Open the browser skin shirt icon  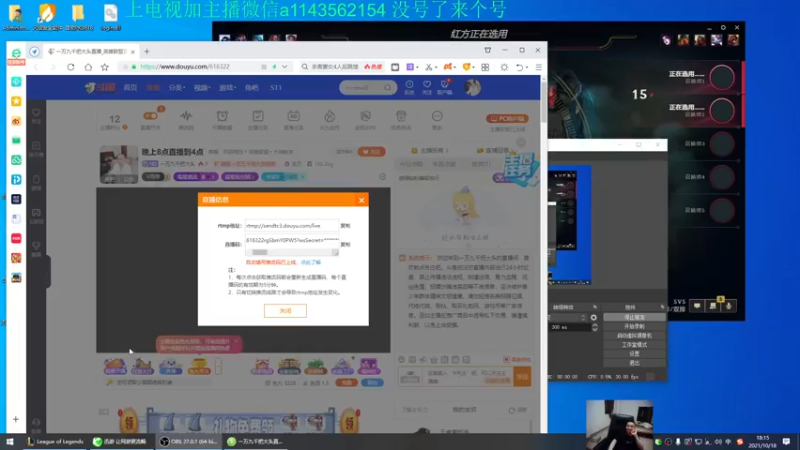488,50
